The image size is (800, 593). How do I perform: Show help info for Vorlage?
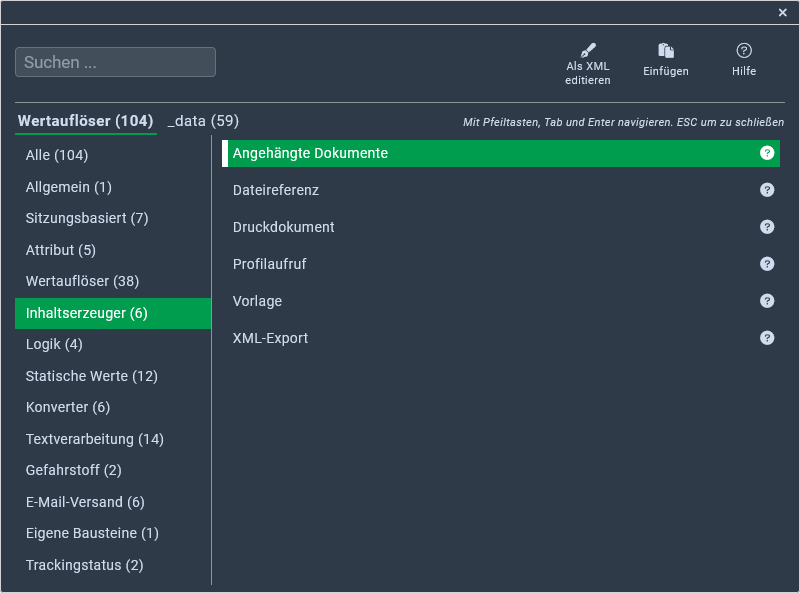[767, 301]
